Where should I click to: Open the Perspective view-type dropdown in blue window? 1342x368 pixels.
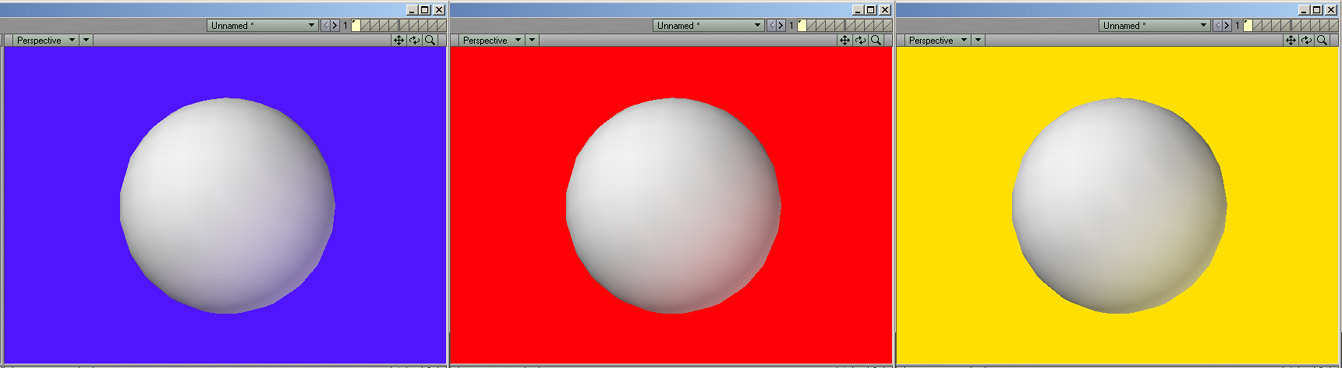[x=45, y=40]
